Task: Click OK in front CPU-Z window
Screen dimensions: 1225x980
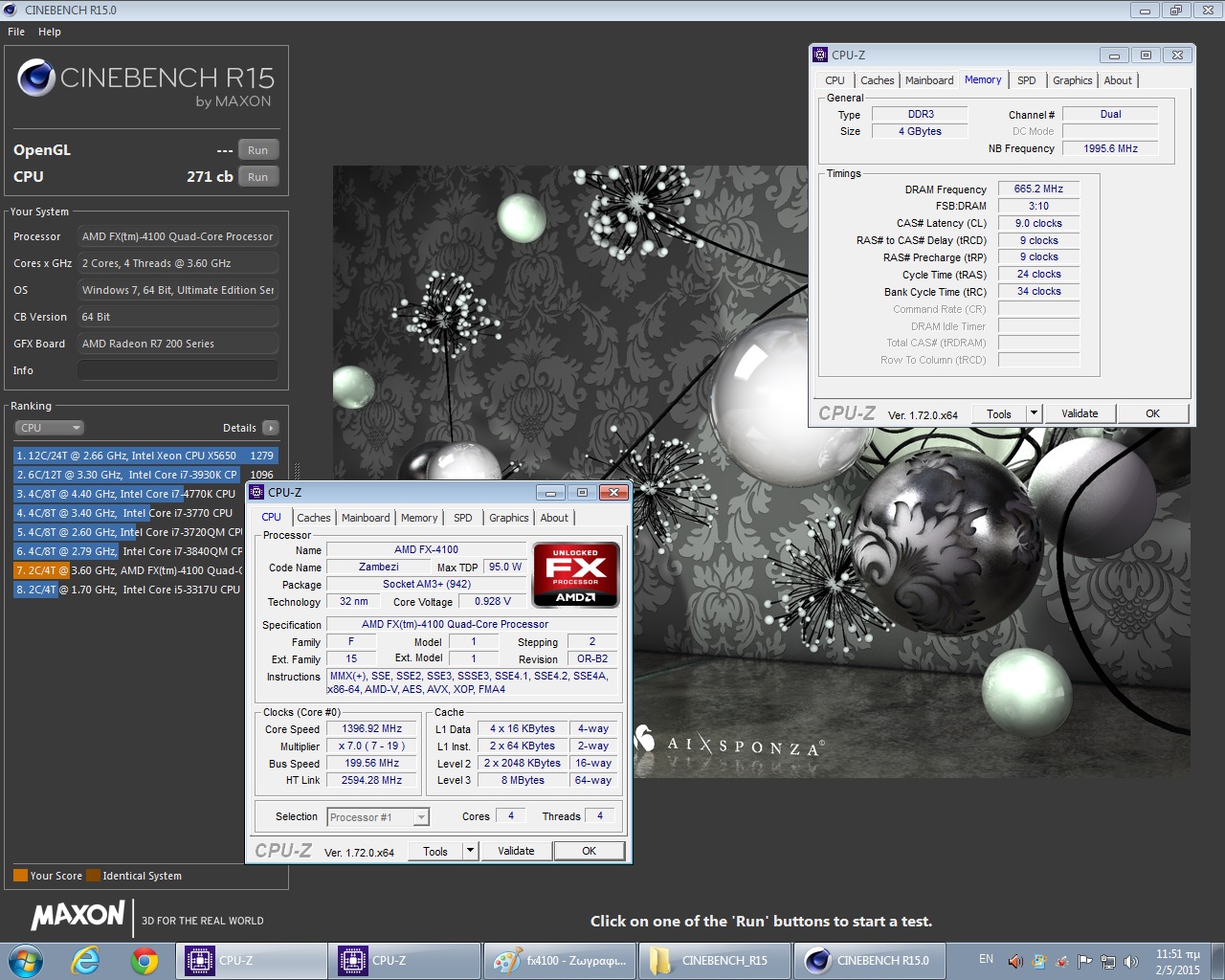Action: [x=589, y=851]
